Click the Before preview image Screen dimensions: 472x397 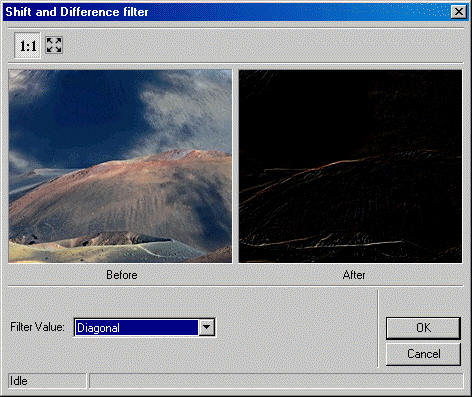pos(120,166)
